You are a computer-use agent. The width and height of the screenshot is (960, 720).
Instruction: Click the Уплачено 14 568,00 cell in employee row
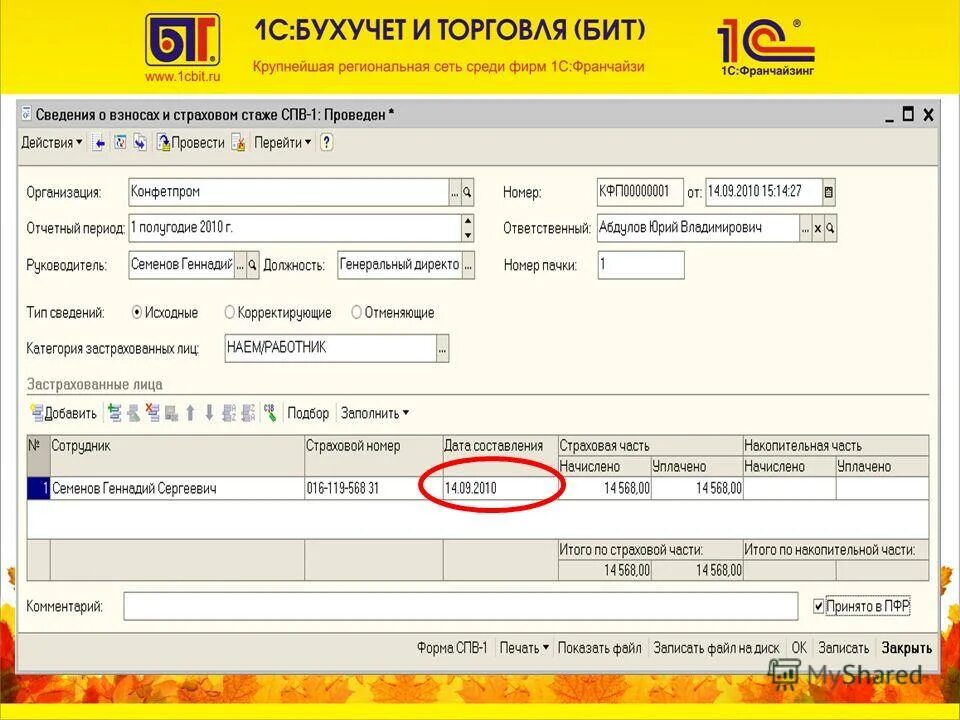click(x=697, y=489)
